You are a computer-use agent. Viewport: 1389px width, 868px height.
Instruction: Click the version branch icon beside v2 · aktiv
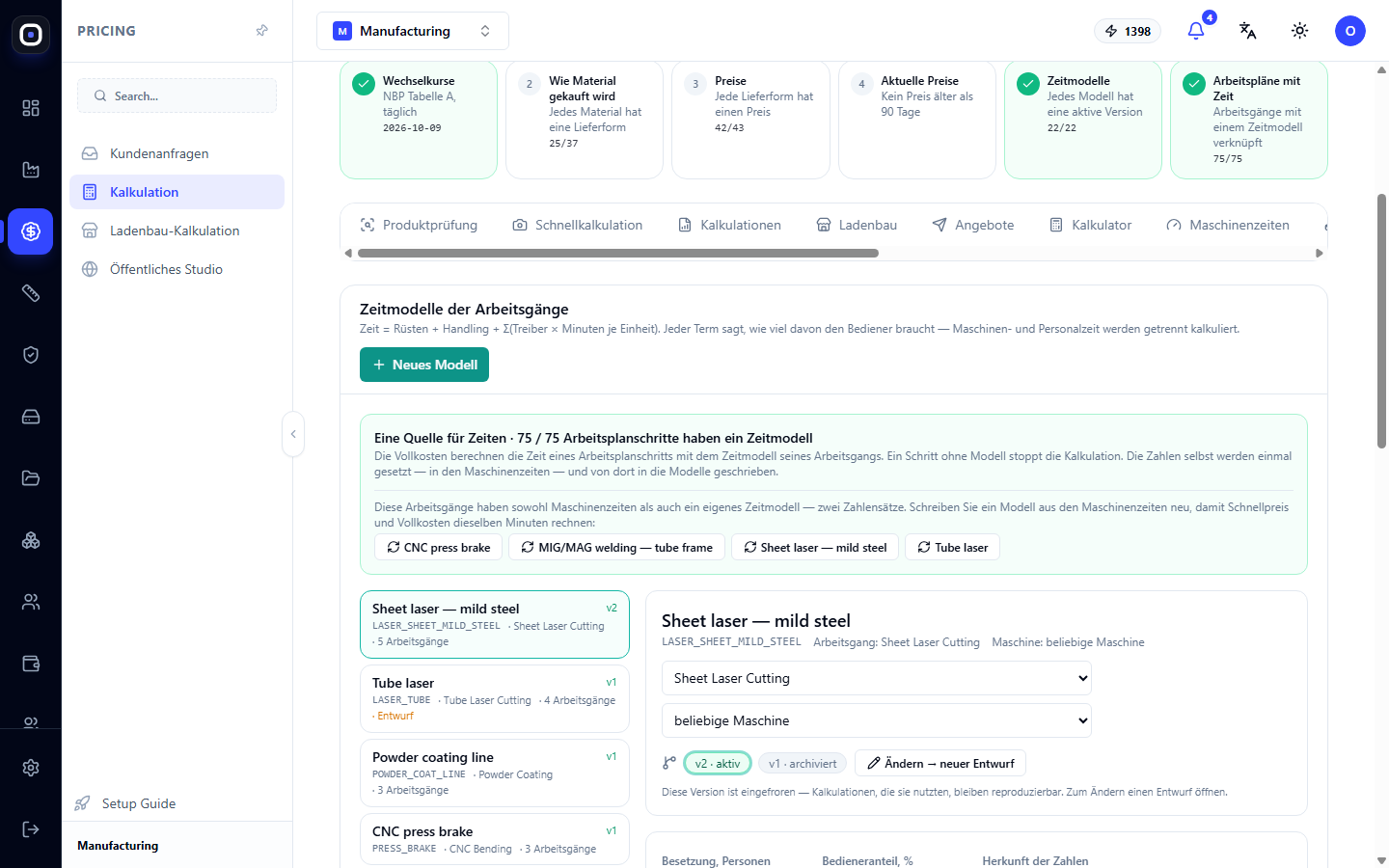(x=669, y=763)
